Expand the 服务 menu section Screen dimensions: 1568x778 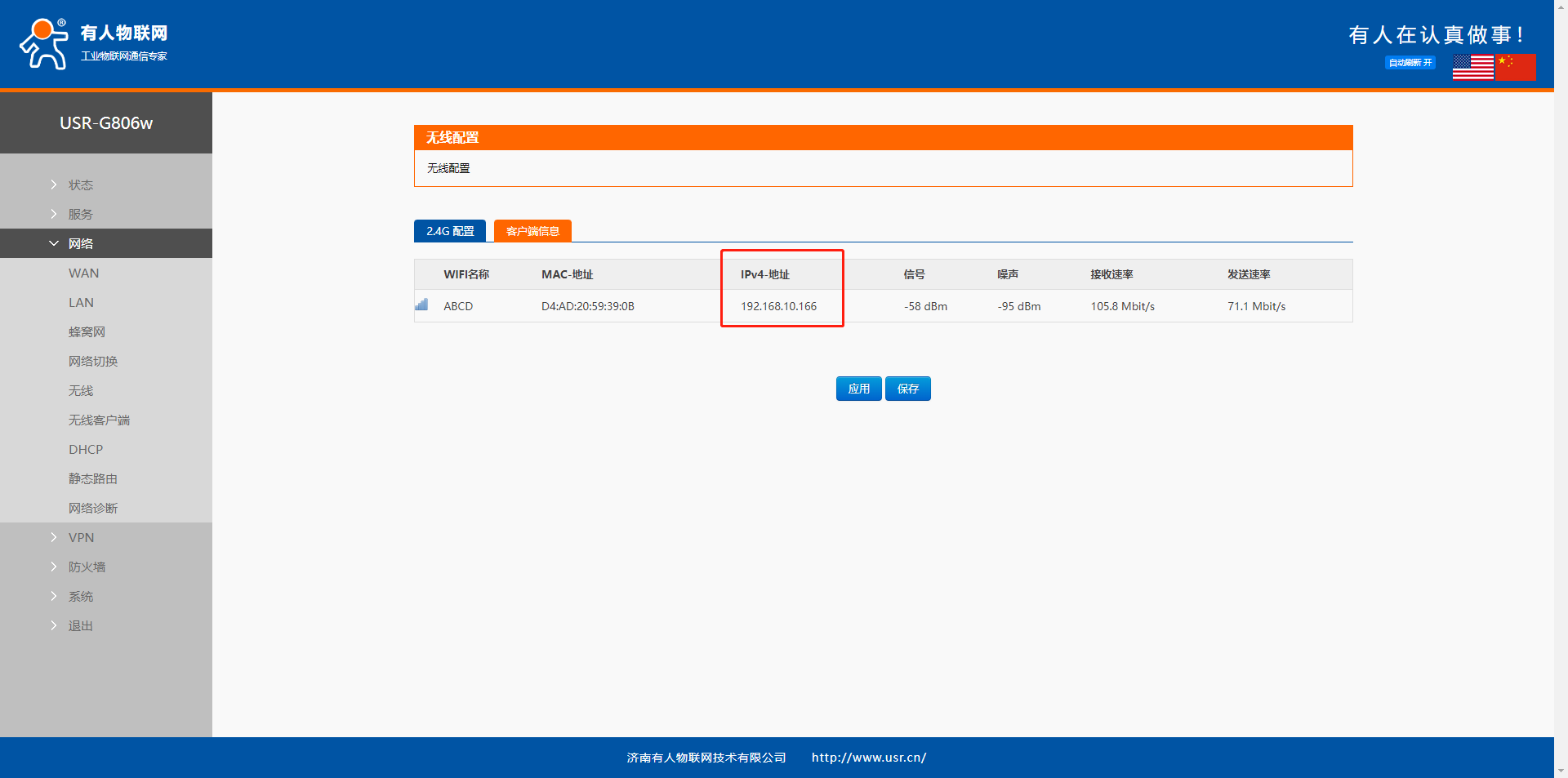tap(80, 215)
